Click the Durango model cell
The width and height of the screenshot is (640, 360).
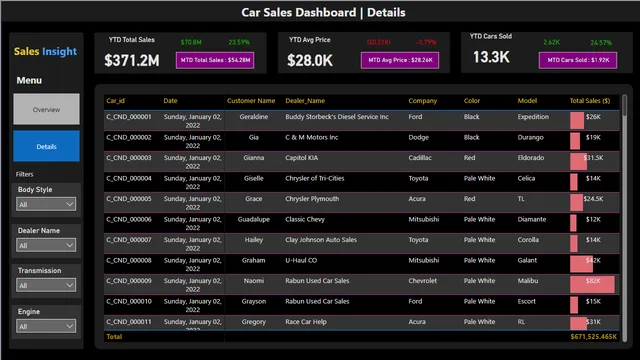tap(530, 137)
